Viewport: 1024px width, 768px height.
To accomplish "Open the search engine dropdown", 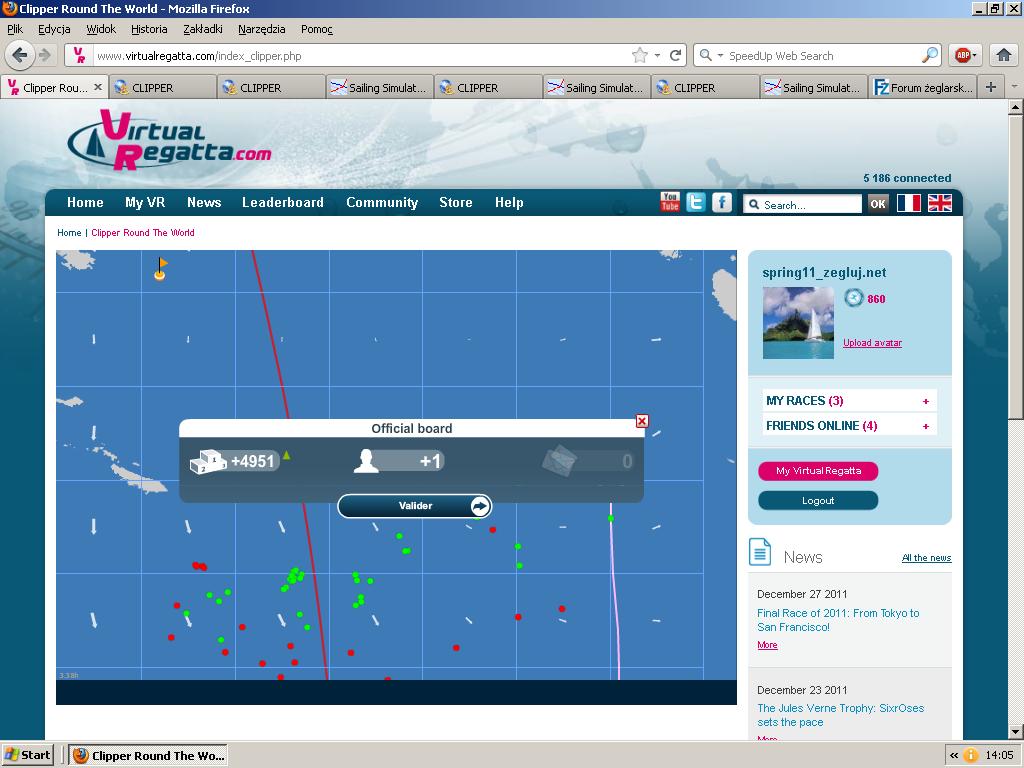I will [x=711, y=56].
